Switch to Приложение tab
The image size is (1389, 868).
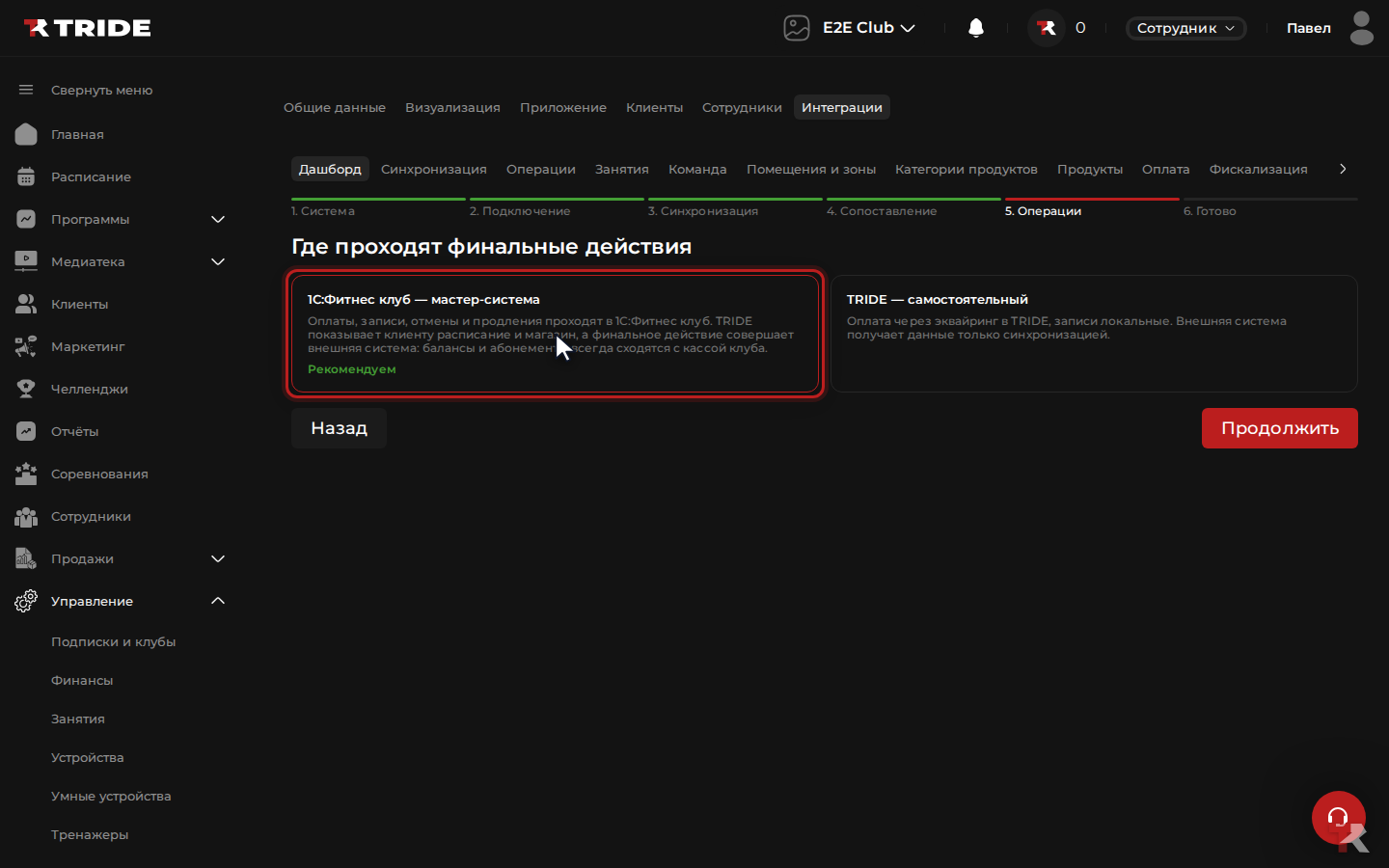pyautogui.click(x=563, y=107)
